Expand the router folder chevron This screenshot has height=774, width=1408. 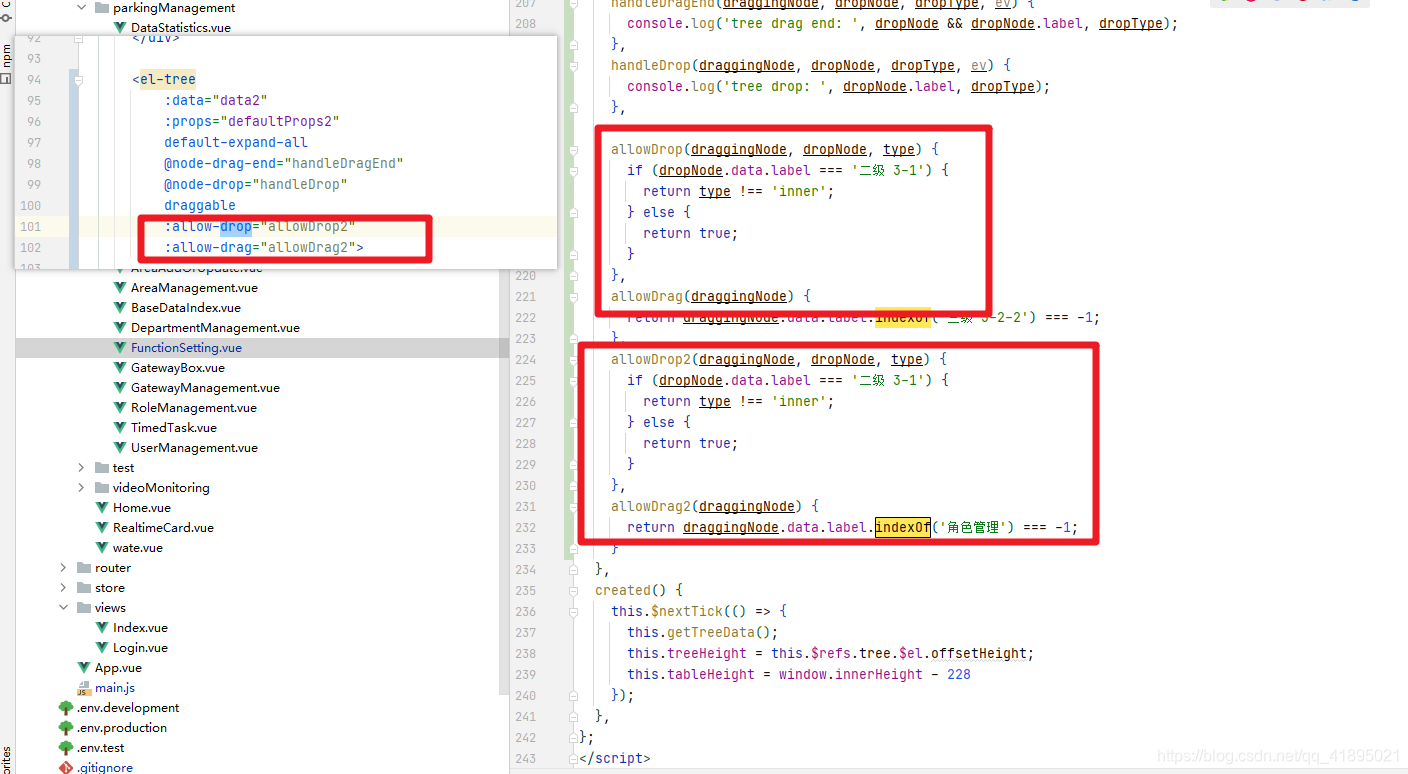pos(63,568)
